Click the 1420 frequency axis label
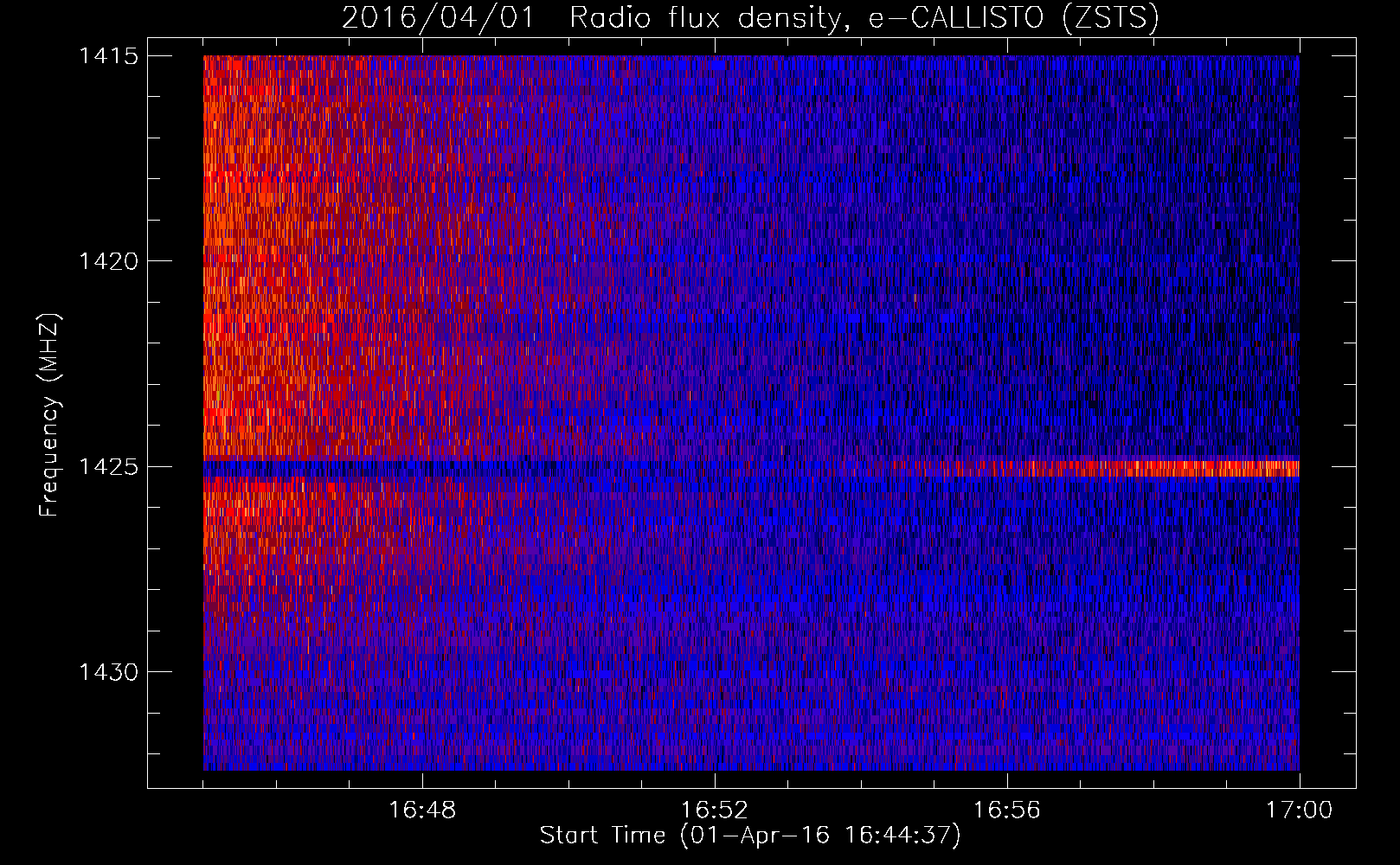Viewport: 1400px width, 865px height. 108,261
